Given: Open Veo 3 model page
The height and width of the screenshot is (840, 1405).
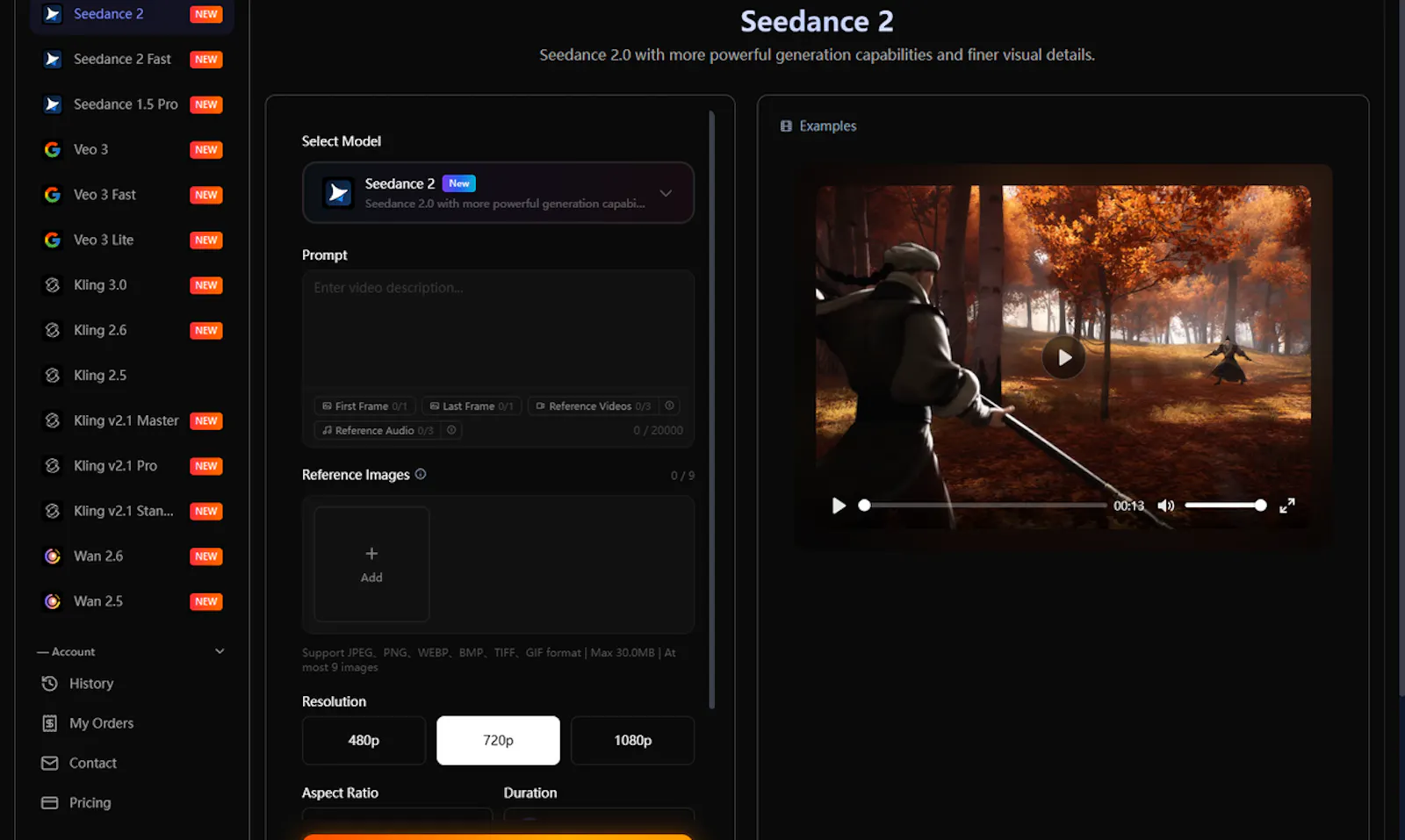Looking at the screenshot, I should [x=132, y=149].
